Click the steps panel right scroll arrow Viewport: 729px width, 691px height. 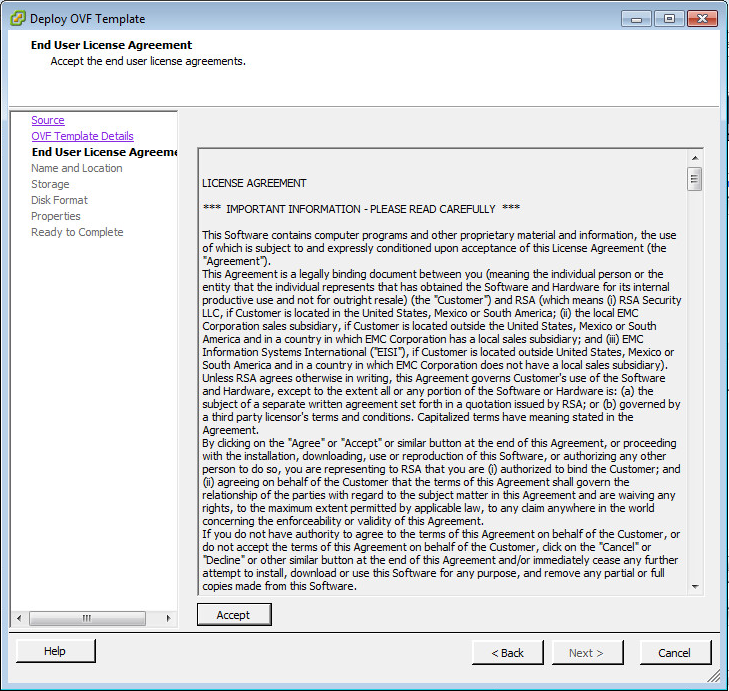168,618
